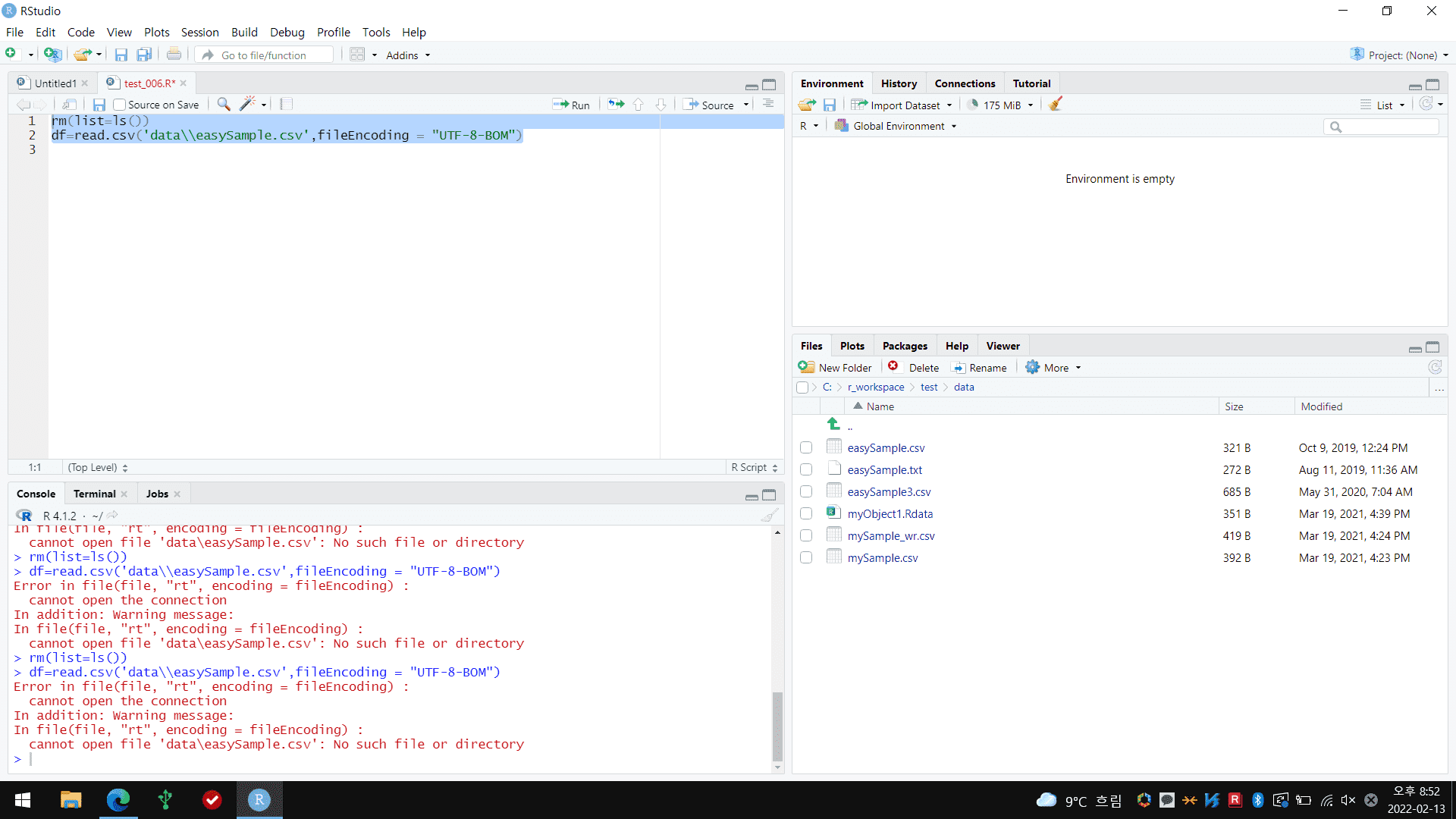
Task: Source the script with the Source button
Action: 709,105
